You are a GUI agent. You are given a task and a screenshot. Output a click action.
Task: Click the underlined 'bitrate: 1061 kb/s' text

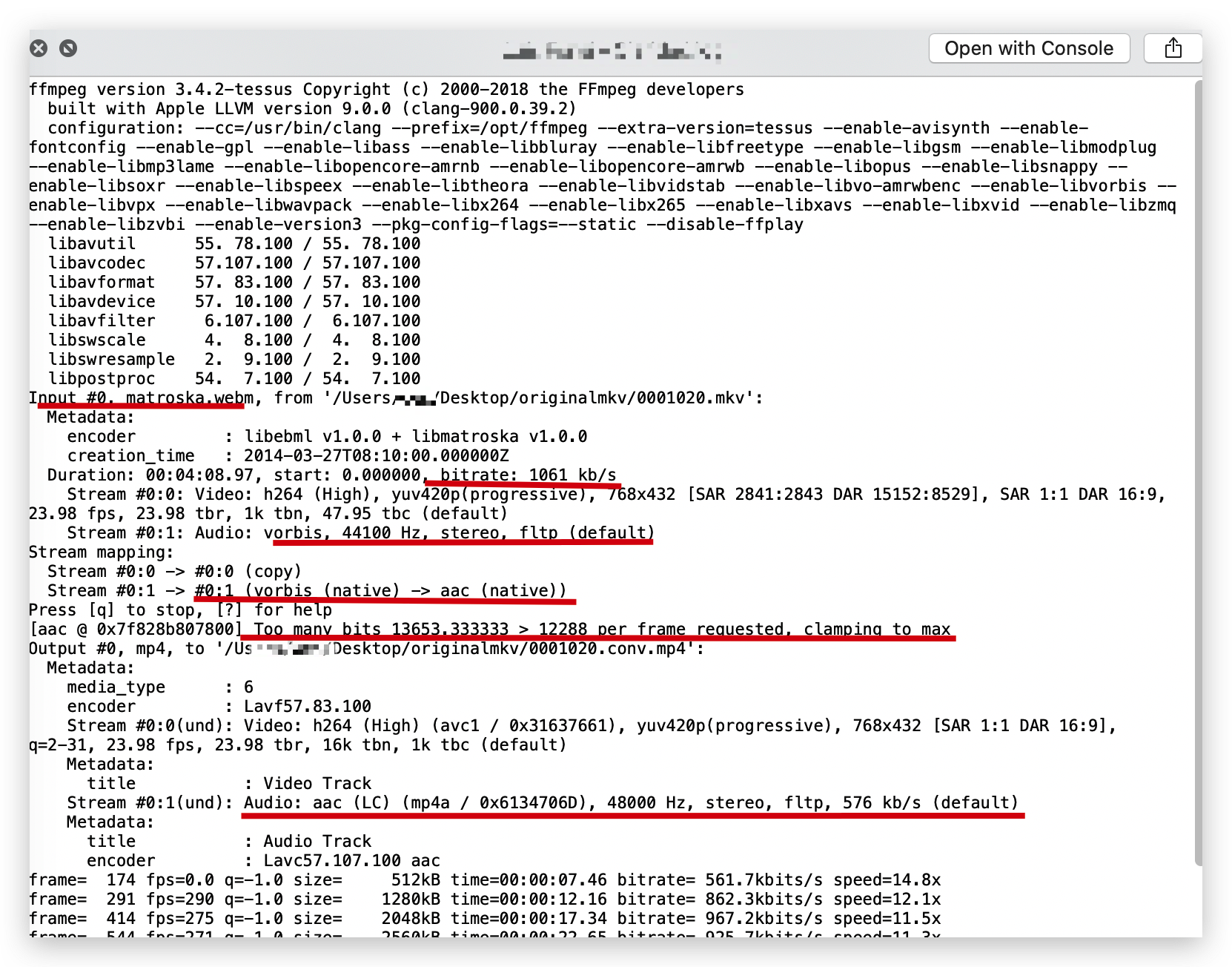(528, 475)
